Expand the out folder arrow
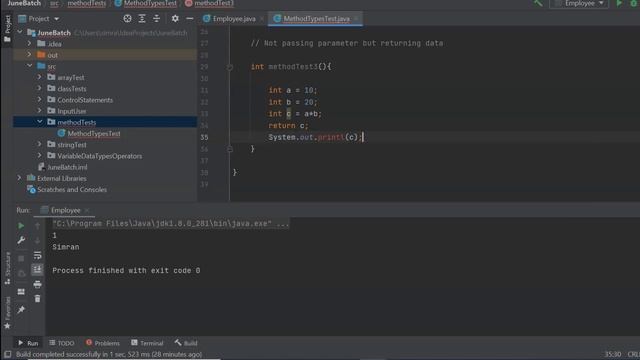 pyautogui.click(x=29, y=55)
